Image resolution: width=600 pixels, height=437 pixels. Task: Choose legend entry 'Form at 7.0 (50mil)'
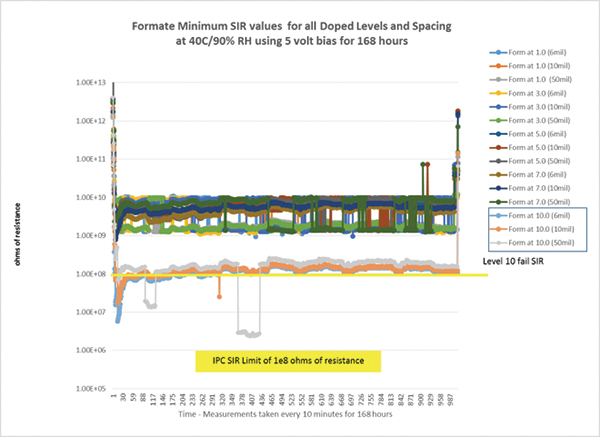(x=530, y=202)
